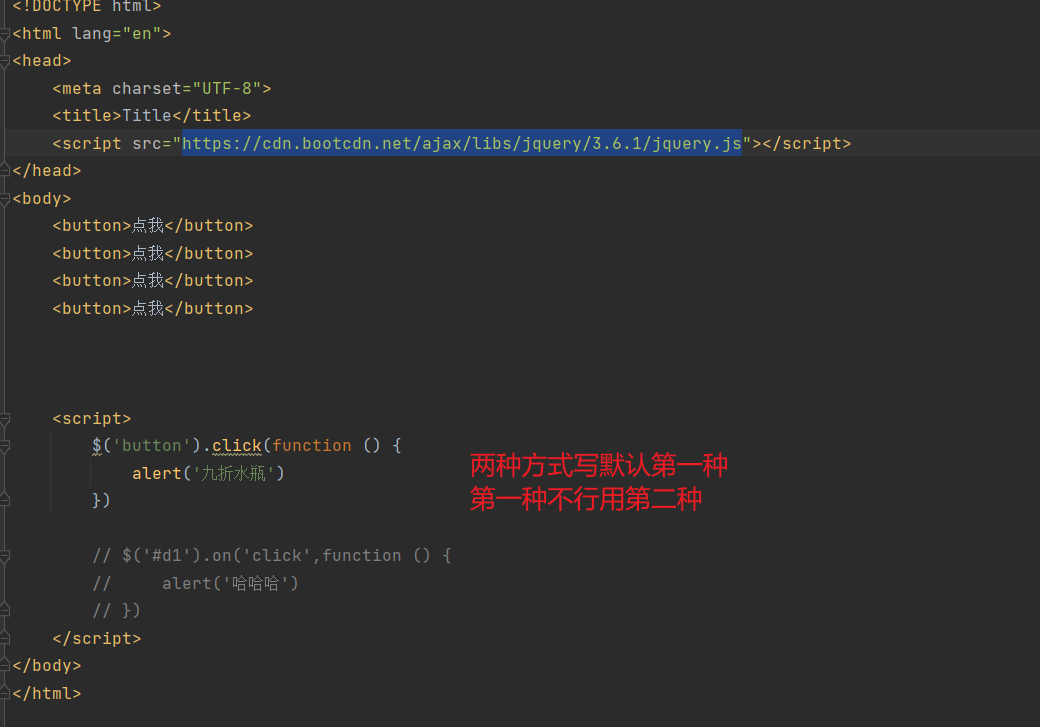Toggle the fold marker at the // }) line
Image resolution: width=1040 pixels, height=727 pixels.
point(5,611)
